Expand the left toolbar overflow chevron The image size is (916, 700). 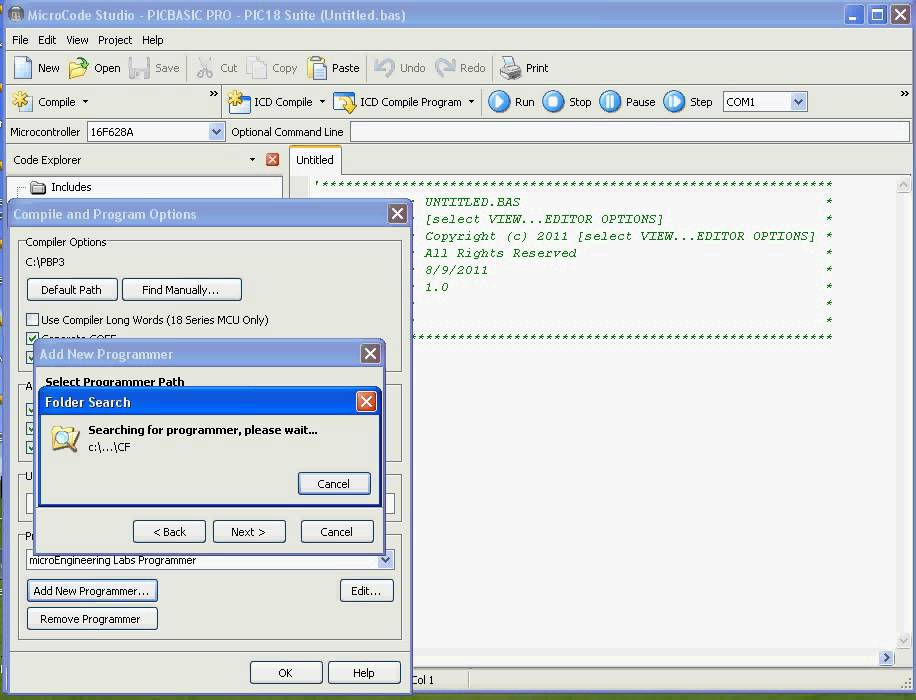point(213,93)
